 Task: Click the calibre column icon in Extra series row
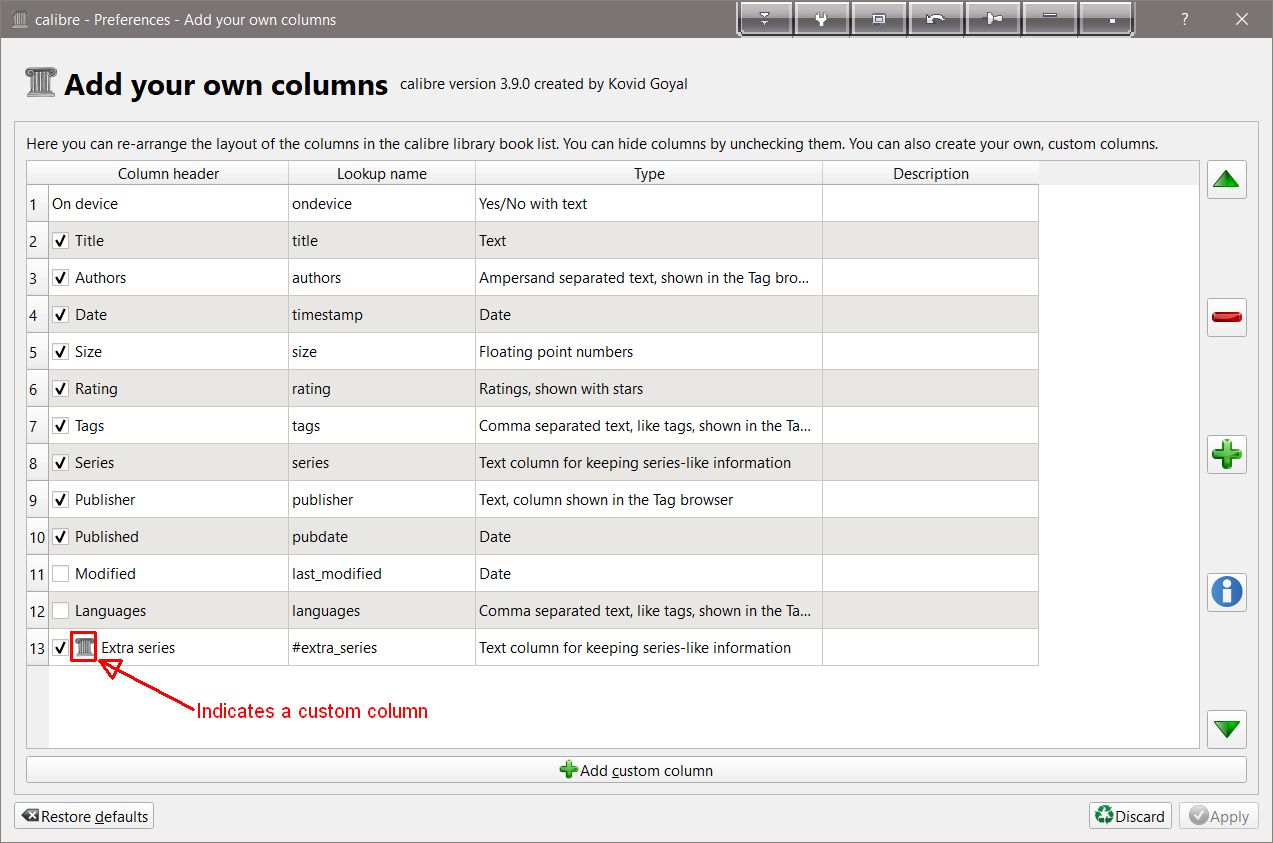[x=86, y=648]
